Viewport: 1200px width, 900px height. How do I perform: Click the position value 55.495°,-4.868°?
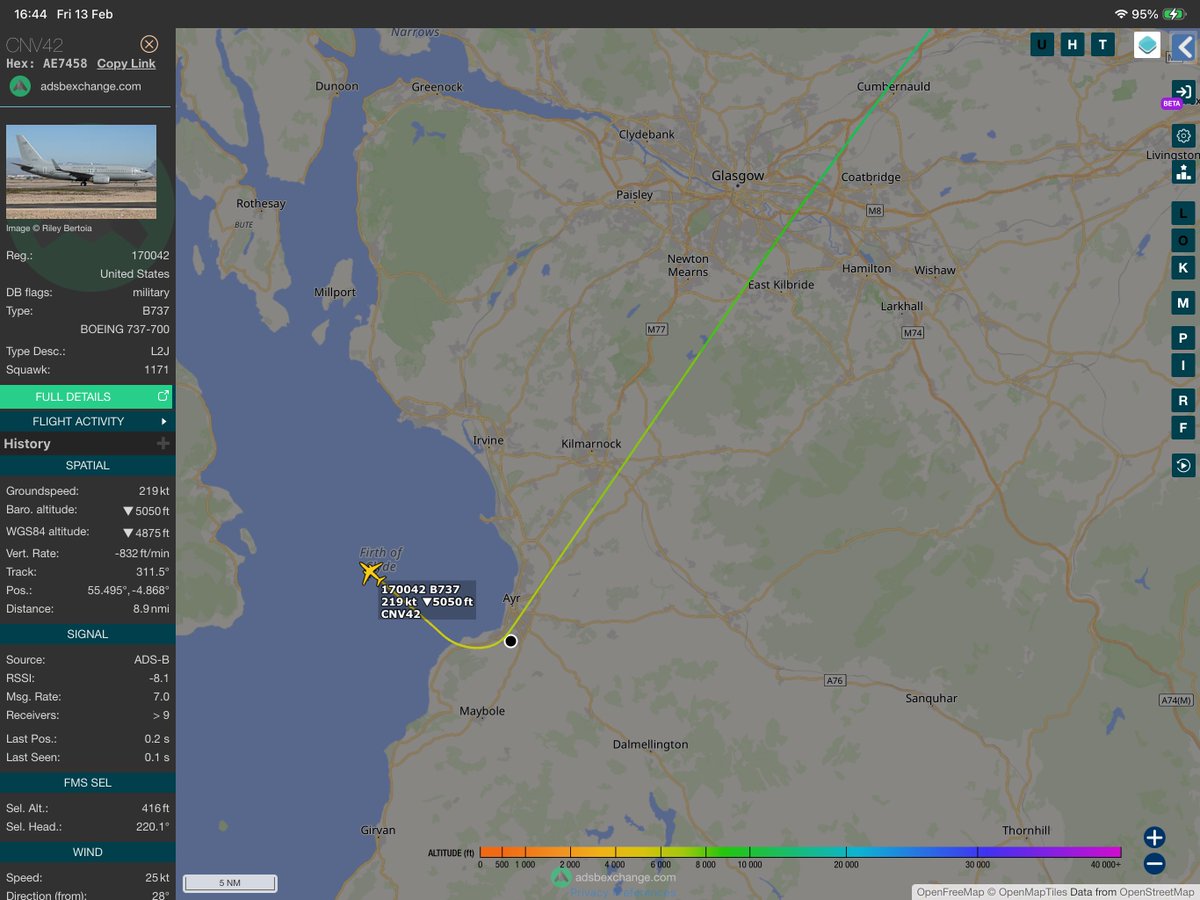pyautogui.click(x=128, y=590)
